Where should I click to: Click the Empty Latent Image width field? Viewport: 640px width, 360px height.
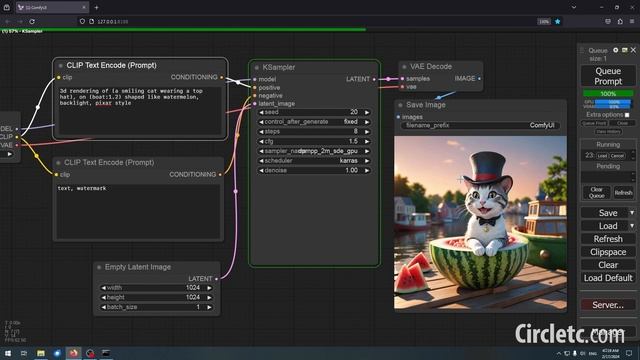click(156, 288)
